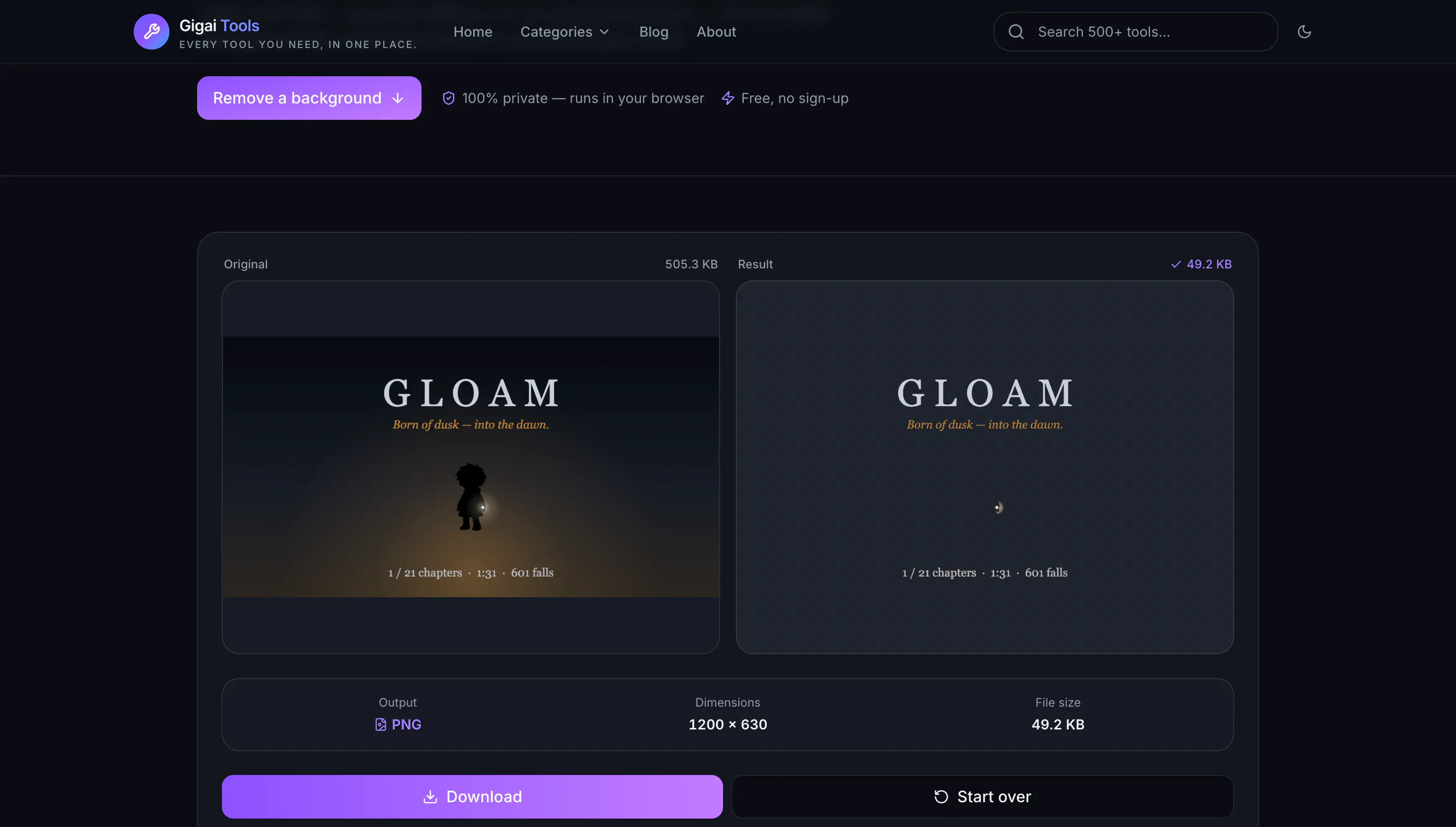Click 'Free, no sign-up' text
The width and height of the screenshot is (1456, 827).
[794, 98]
